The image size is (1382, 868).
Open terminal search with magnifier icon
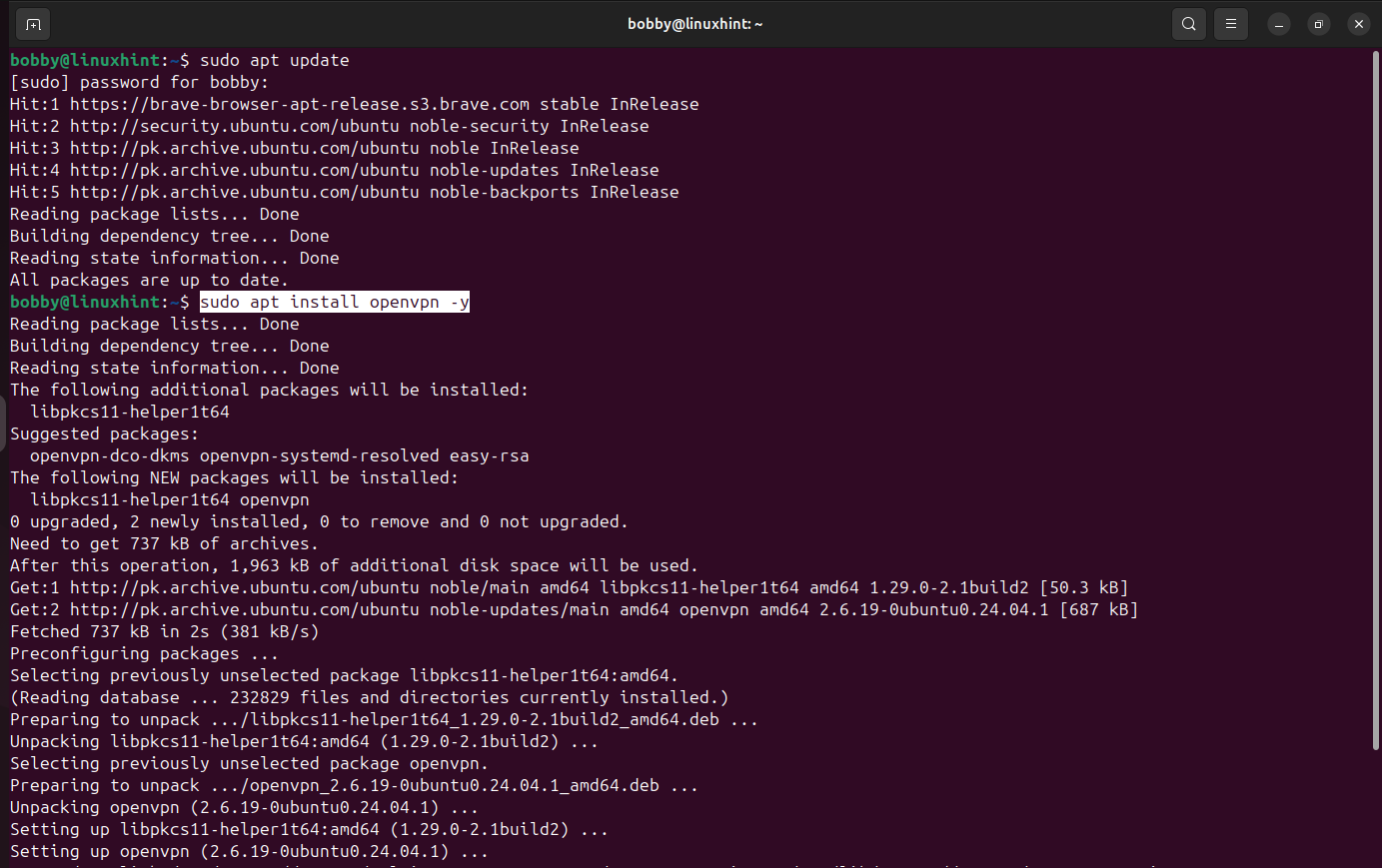tap(1188, 24)
